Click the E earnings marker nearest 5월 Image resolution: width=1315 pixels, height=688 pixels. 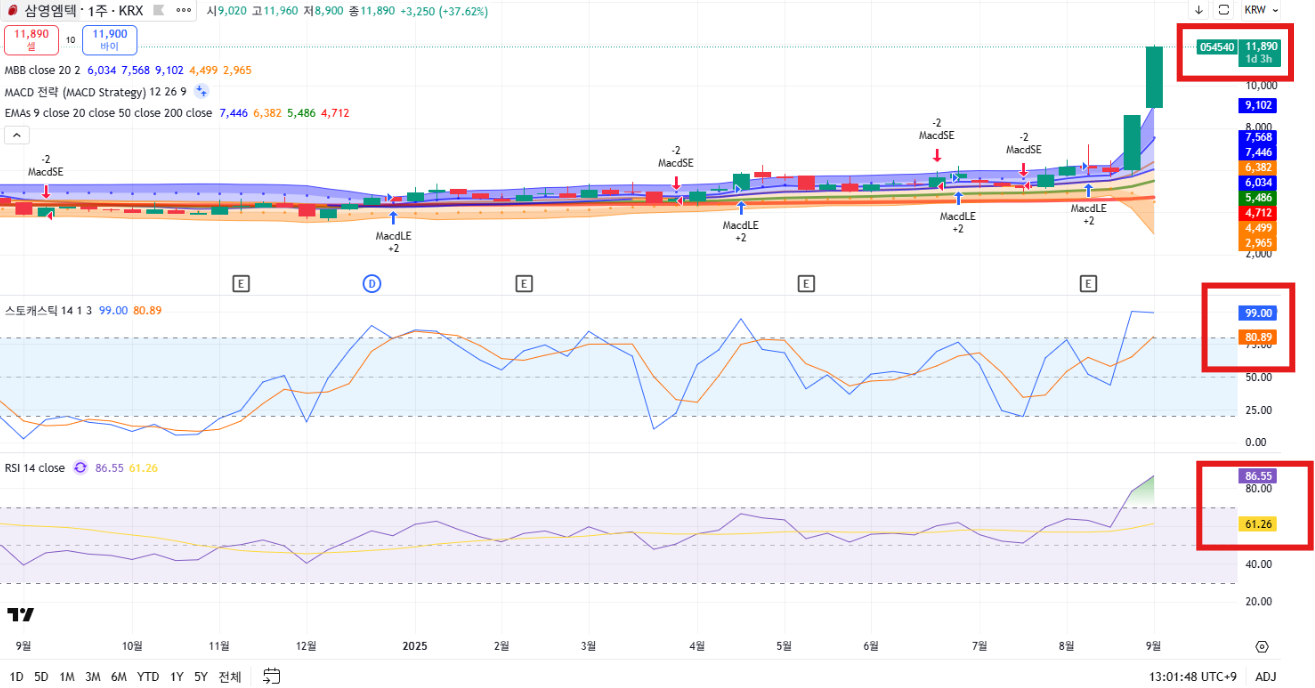point(805,284)
